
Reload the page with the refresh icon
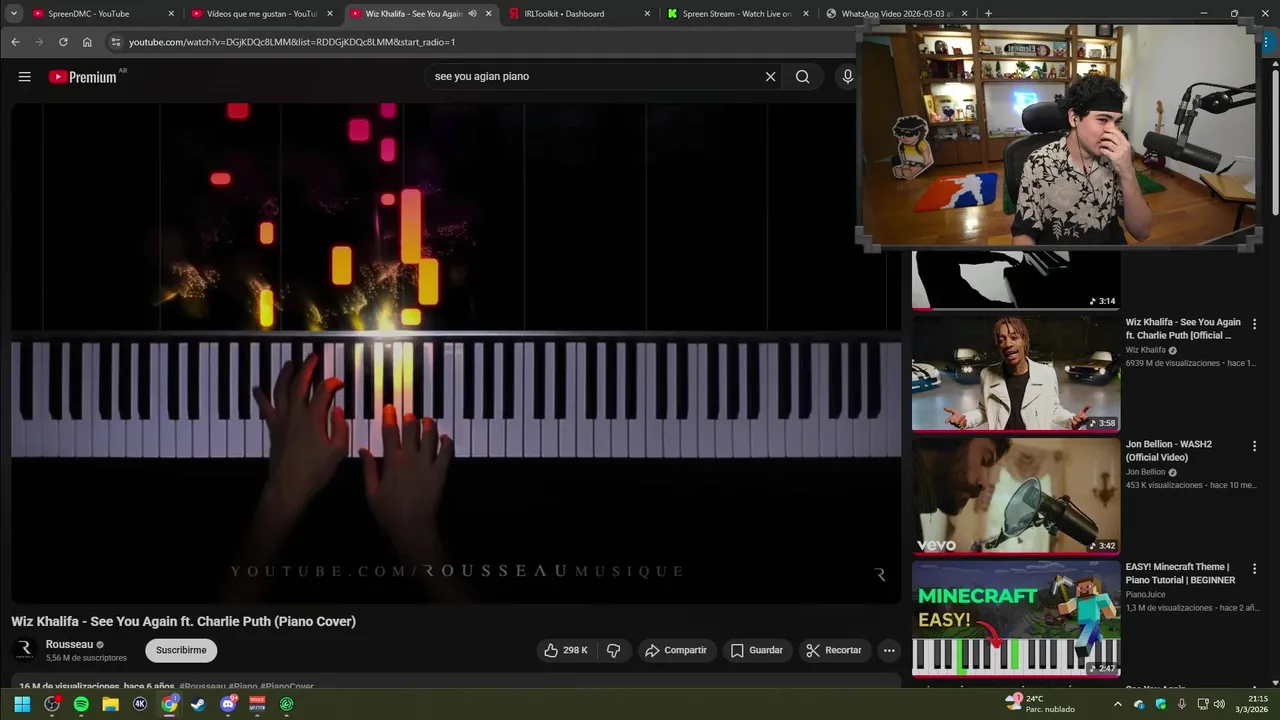point(63,42)
